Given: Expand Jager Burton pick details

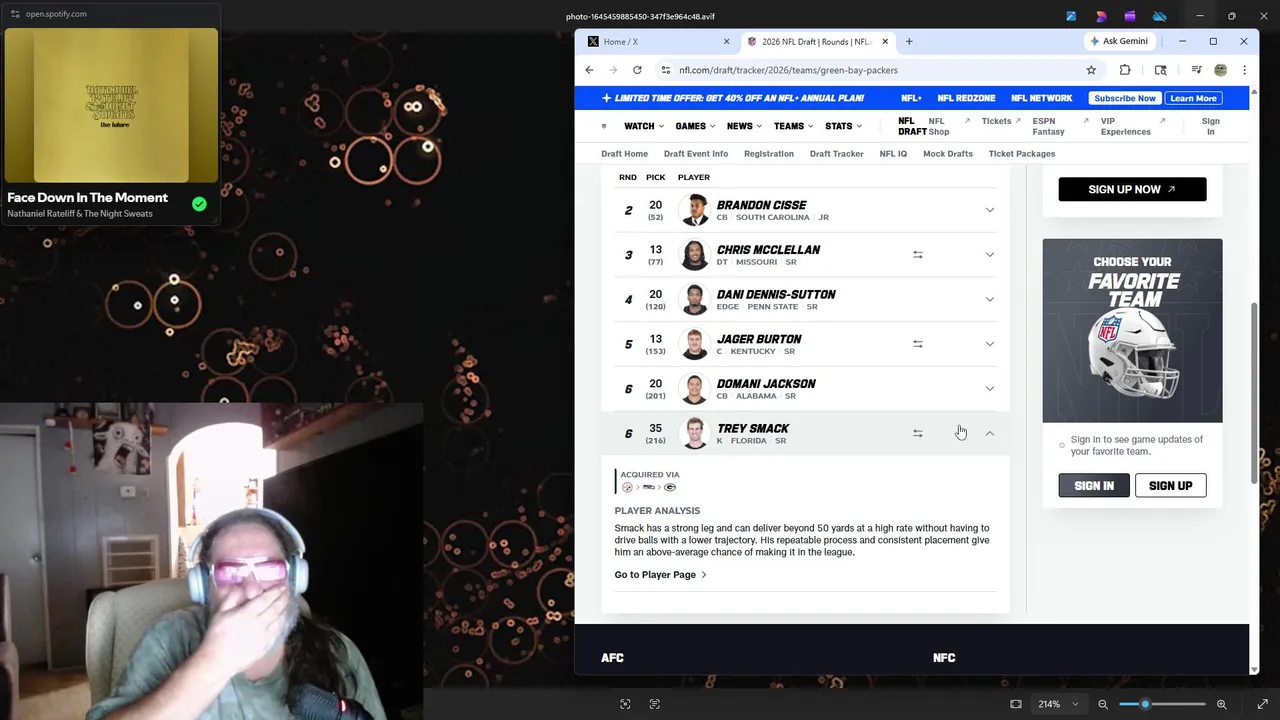Looking at the screenshot, I should click(989, 344).
